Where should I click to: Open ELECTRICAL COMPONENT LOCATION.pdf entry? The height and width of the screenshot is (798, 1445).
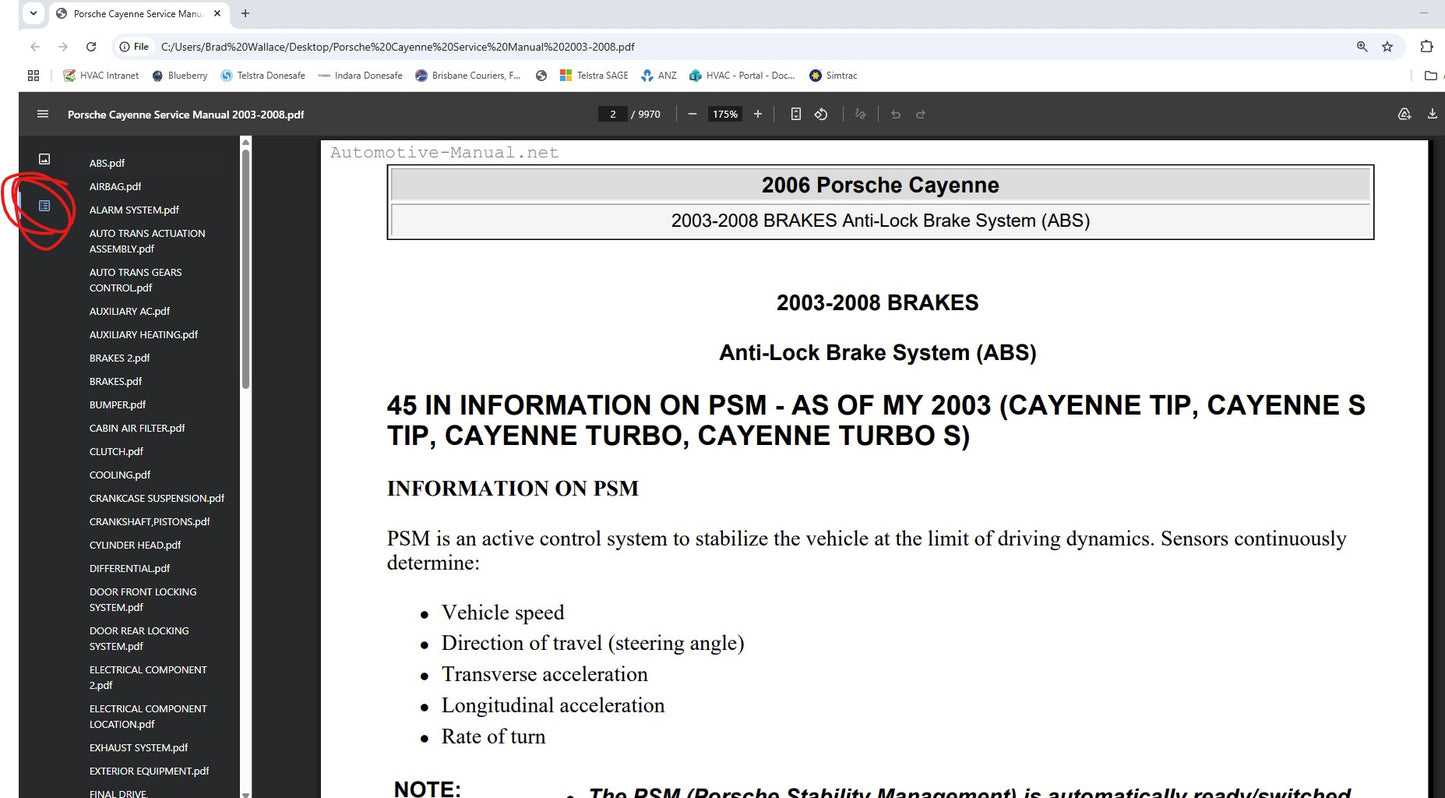(x=148, y=717)
